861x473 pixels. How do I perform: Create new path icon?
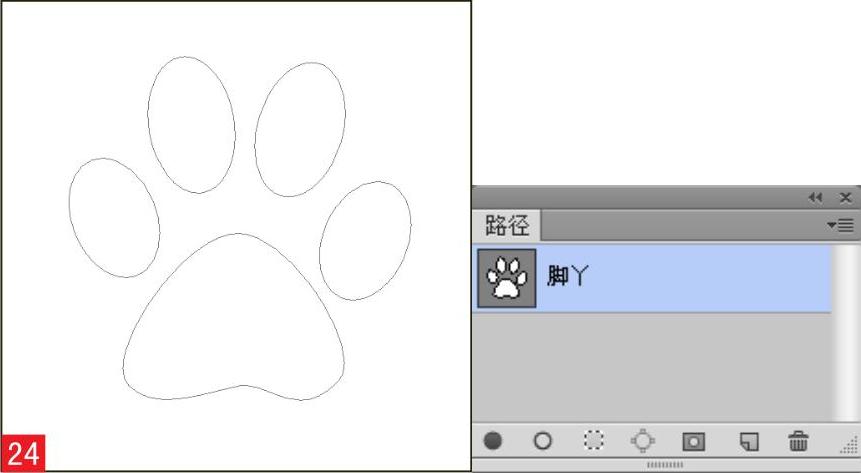[x=749, y=441]
